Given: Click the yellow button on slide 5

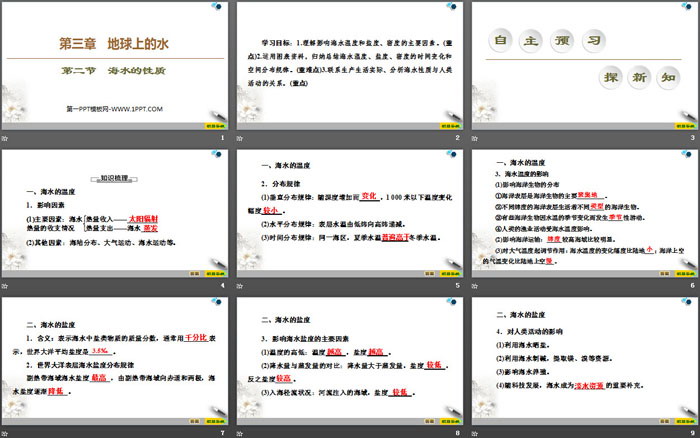Looking at the screenshot, I should pyautogui.click(x=450, y=274).
